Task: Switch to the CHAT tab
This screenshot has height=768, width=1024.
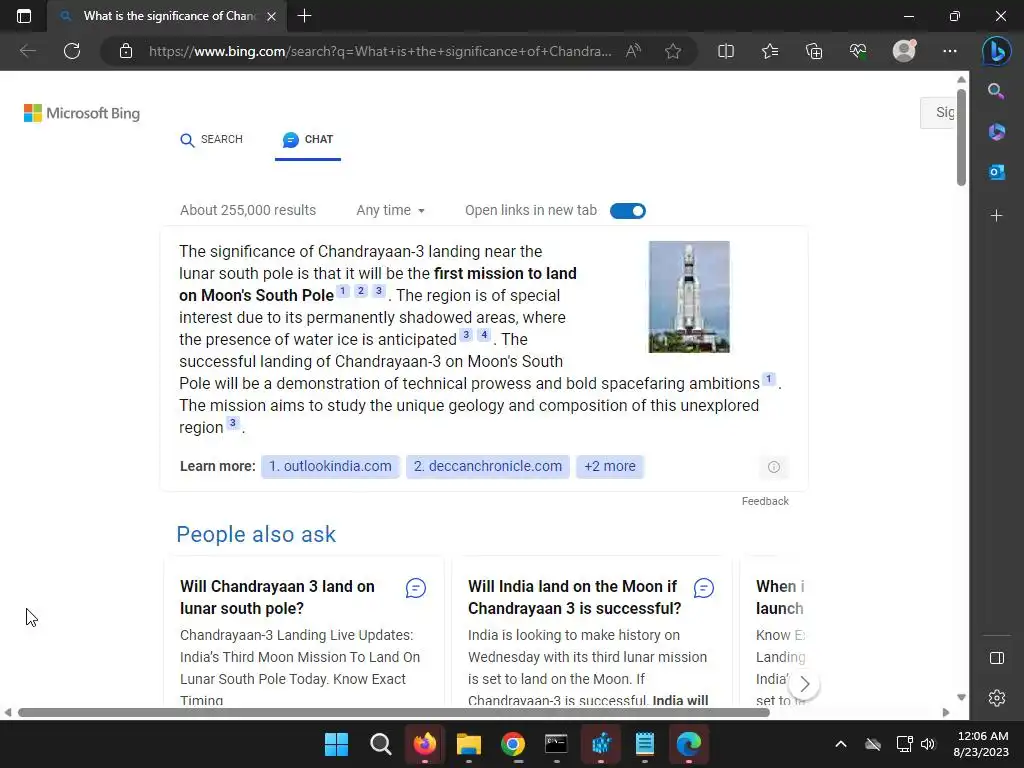Action: tap(308, 140)
